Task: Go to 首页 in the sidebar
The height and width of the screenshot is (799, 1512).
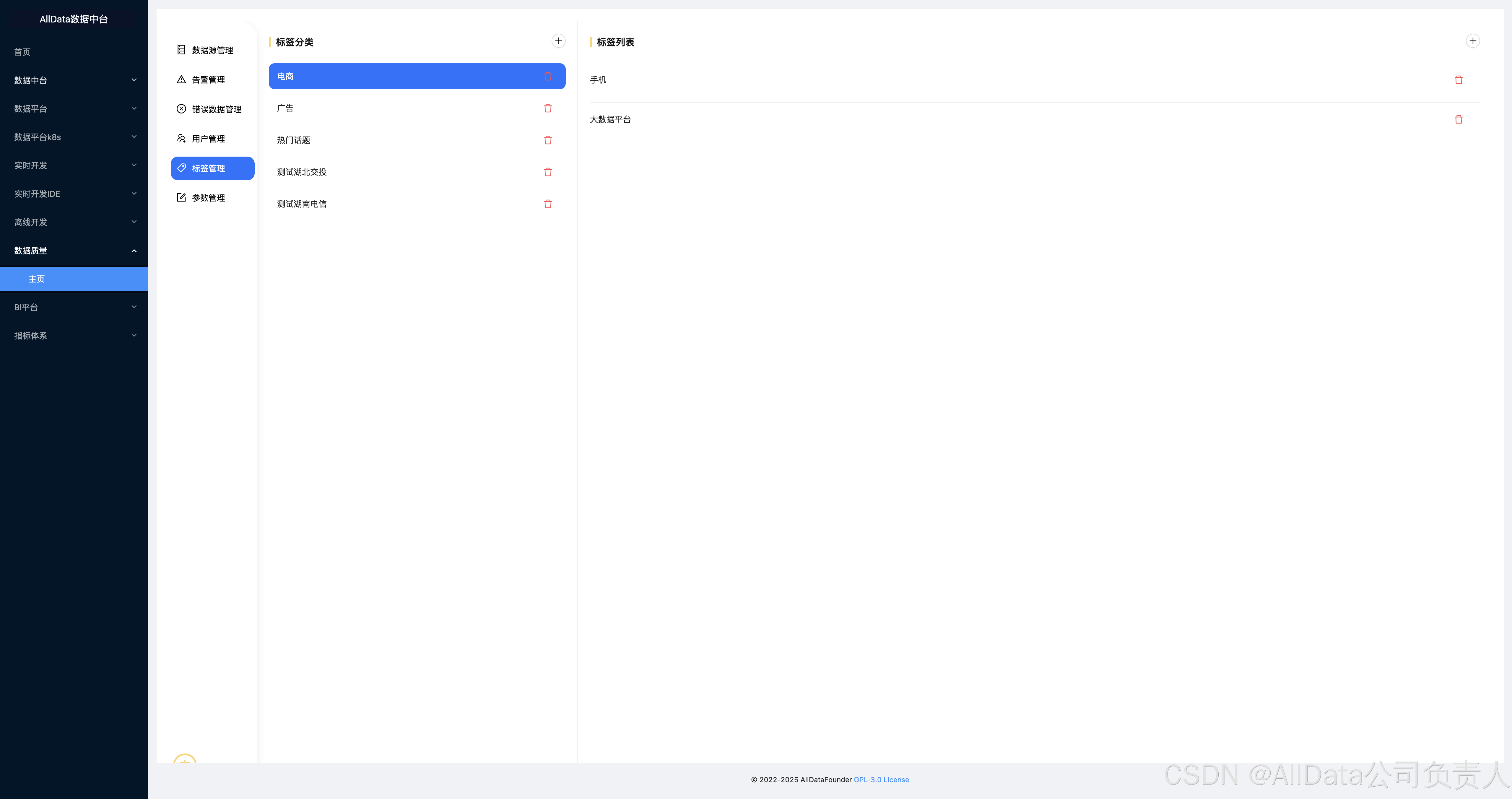Action: 22,52
